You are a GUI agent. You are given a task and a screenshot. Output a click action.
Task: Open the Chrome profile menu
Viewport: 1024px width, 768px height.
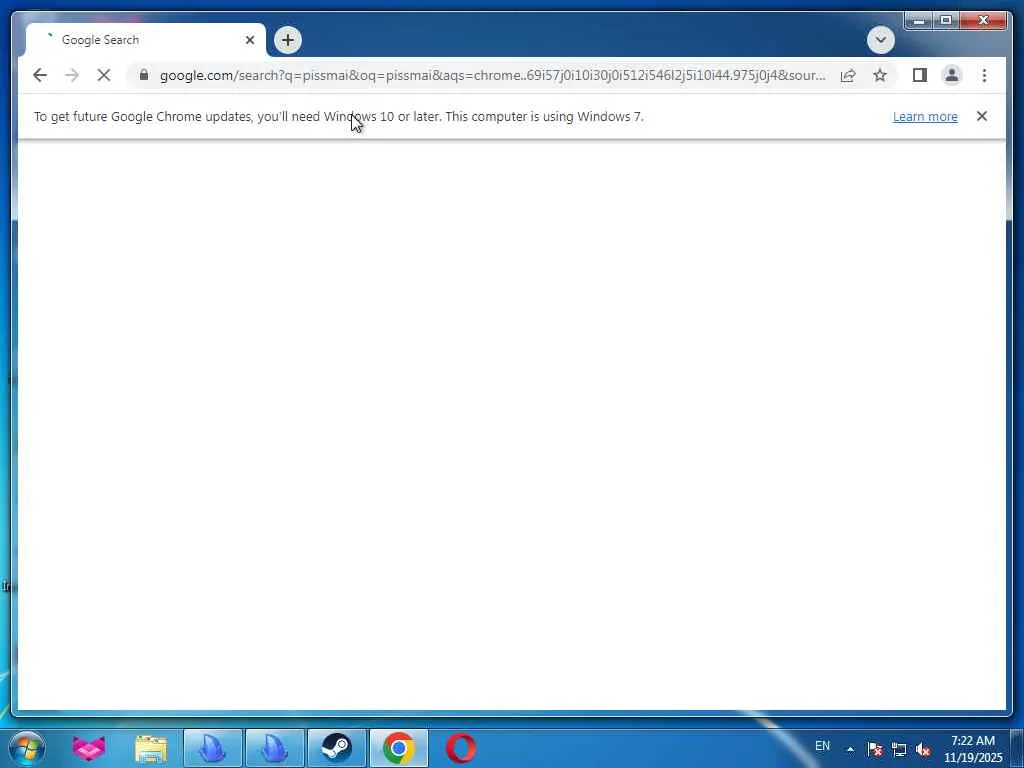click(952, 75)
